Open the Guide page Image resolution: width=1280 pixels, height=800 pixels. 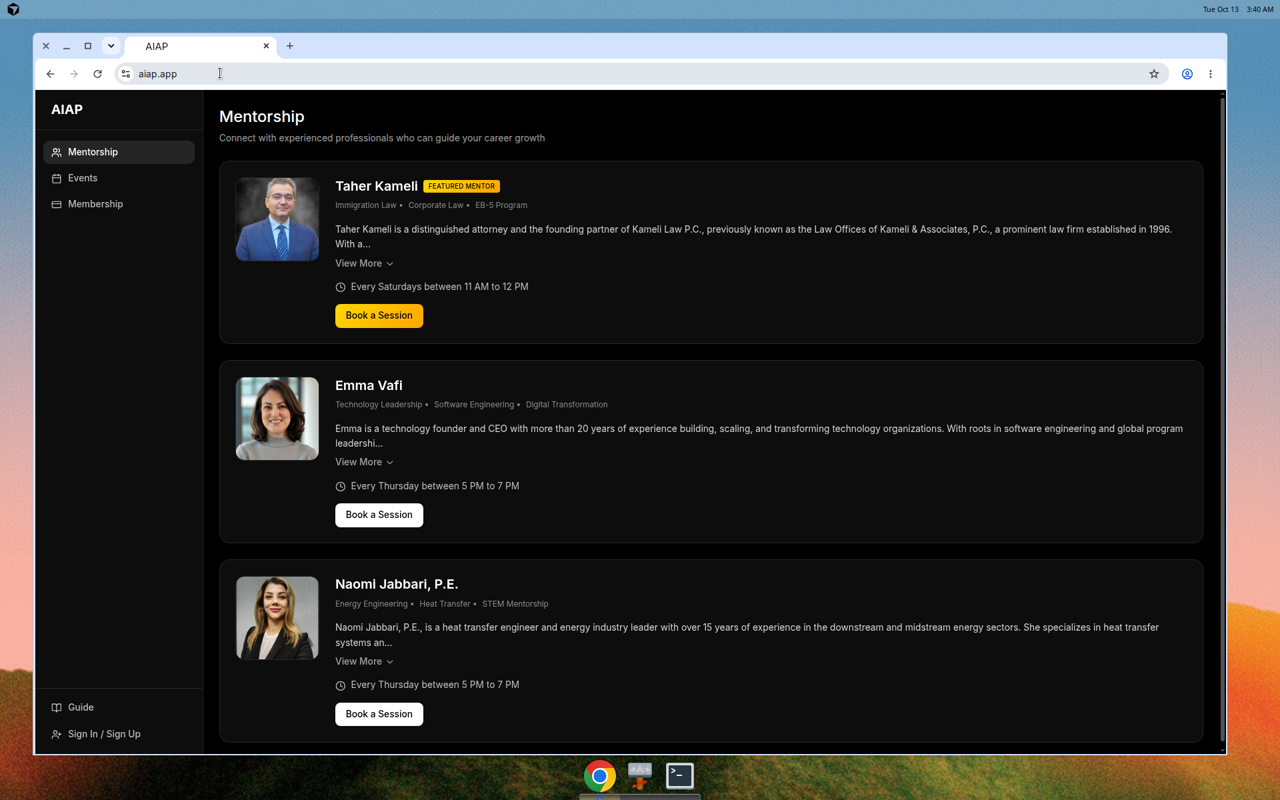(x=119, y=707)
